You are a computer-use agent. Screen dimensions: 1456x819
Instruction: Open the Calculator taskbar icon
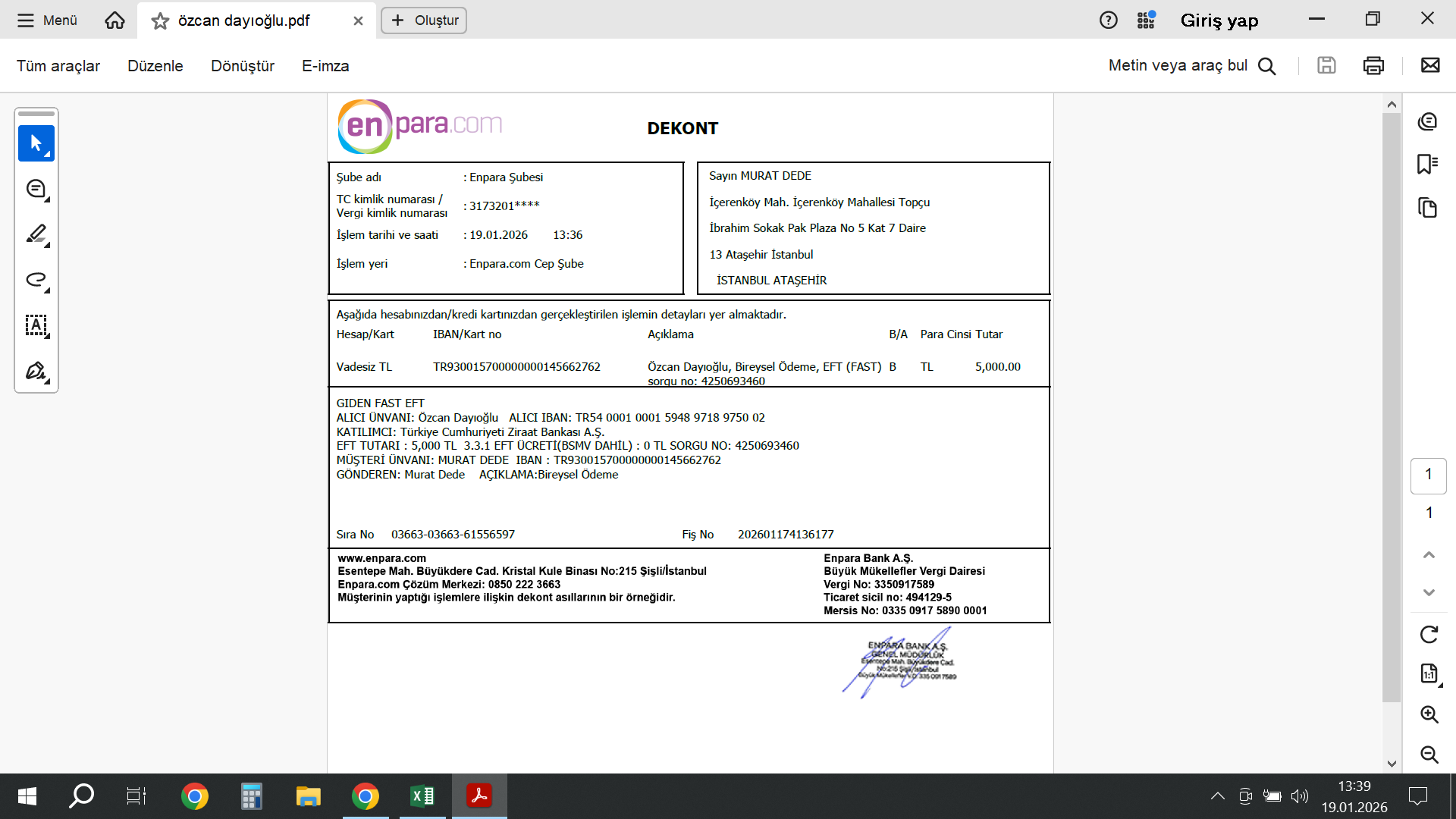click(252, 796)
